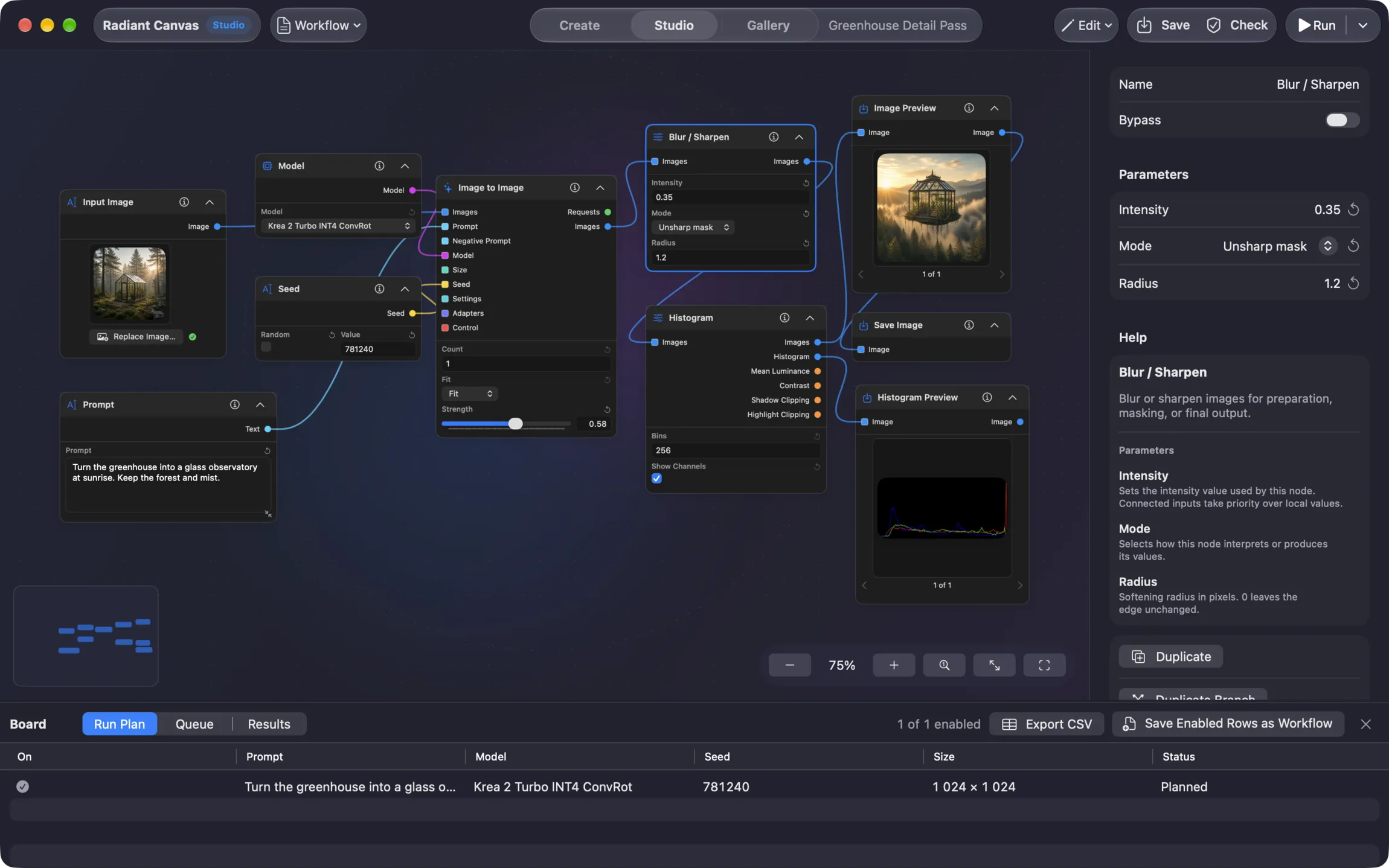Viewport: 1389px width, 868px height.
Task: Click the Duplicate button
Action: [x=1170, y=657]
